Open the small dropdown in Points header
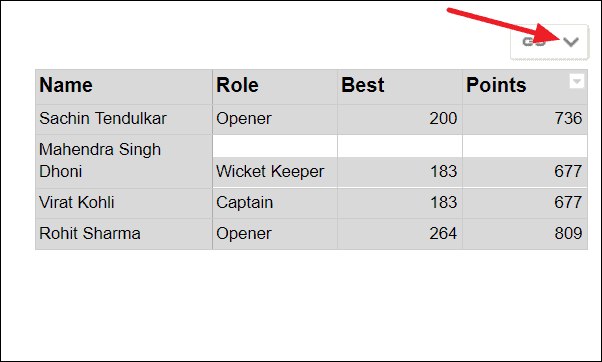This screenshot has width=602, height=362. pyautogui.click(x=576, y=81)
